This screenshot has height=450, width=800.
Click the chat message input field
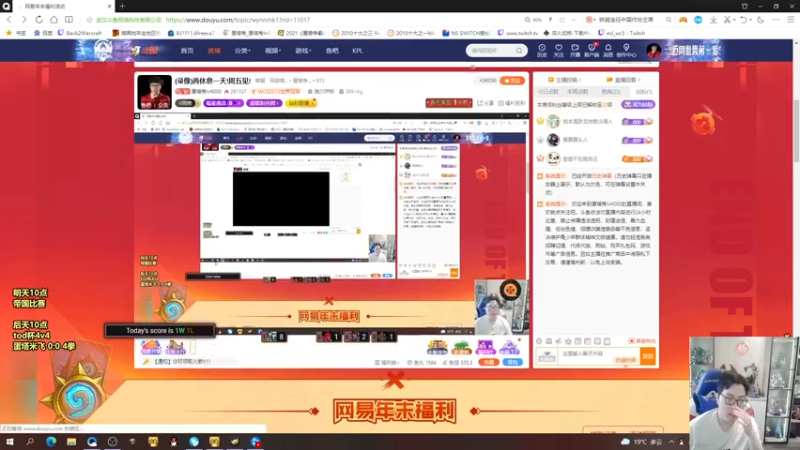tap(599, 356)
